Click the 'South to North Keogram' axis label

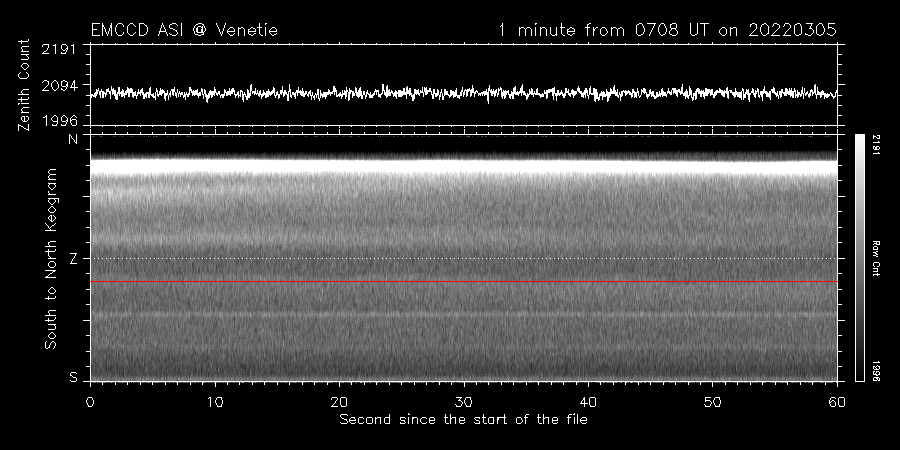51,258
